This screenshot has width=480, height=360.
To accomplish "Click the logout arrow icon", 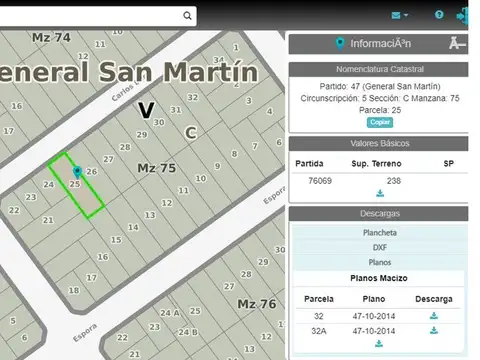I will (463, 16).
